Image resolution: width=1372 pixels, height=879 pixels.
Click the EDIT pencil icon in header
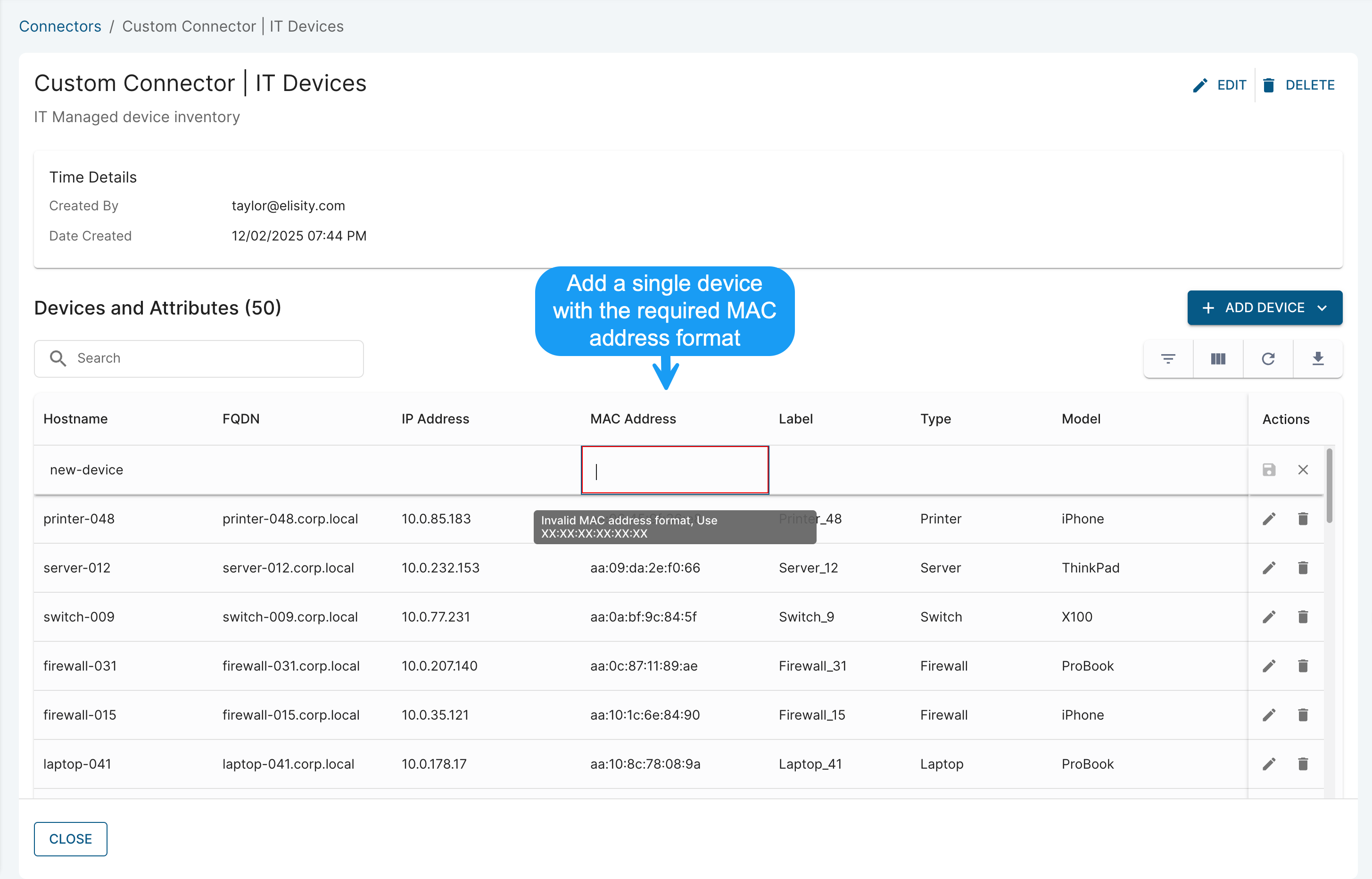pos(1199,85)
